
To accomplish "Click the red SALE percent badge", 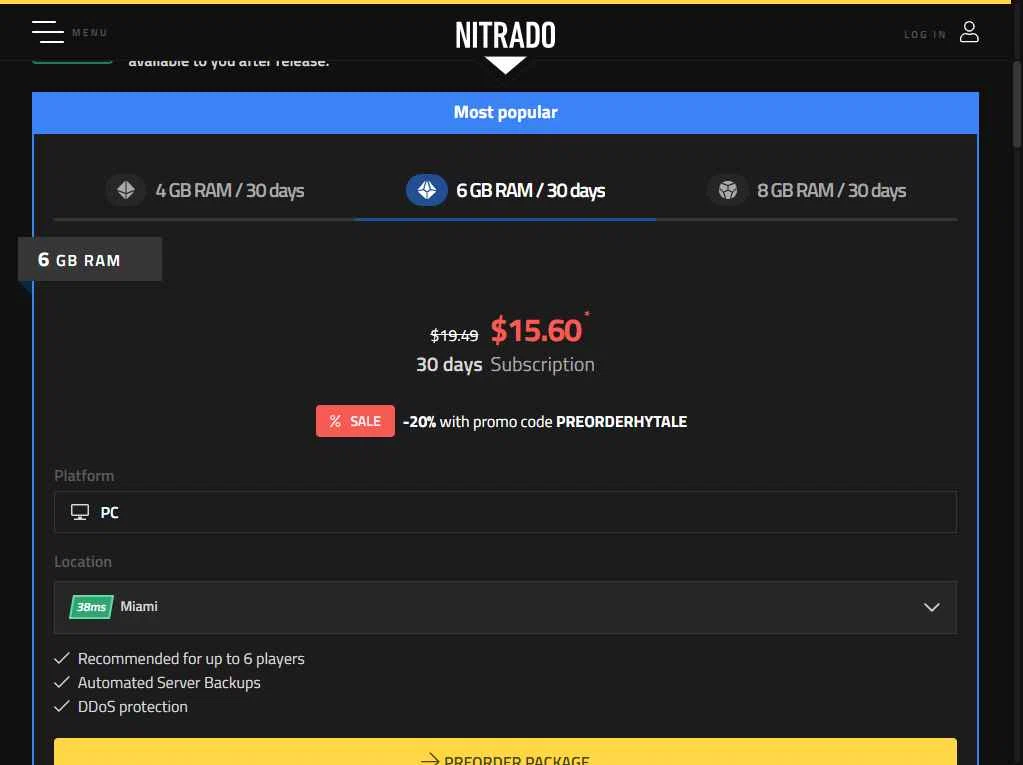I will click(355, 421).
